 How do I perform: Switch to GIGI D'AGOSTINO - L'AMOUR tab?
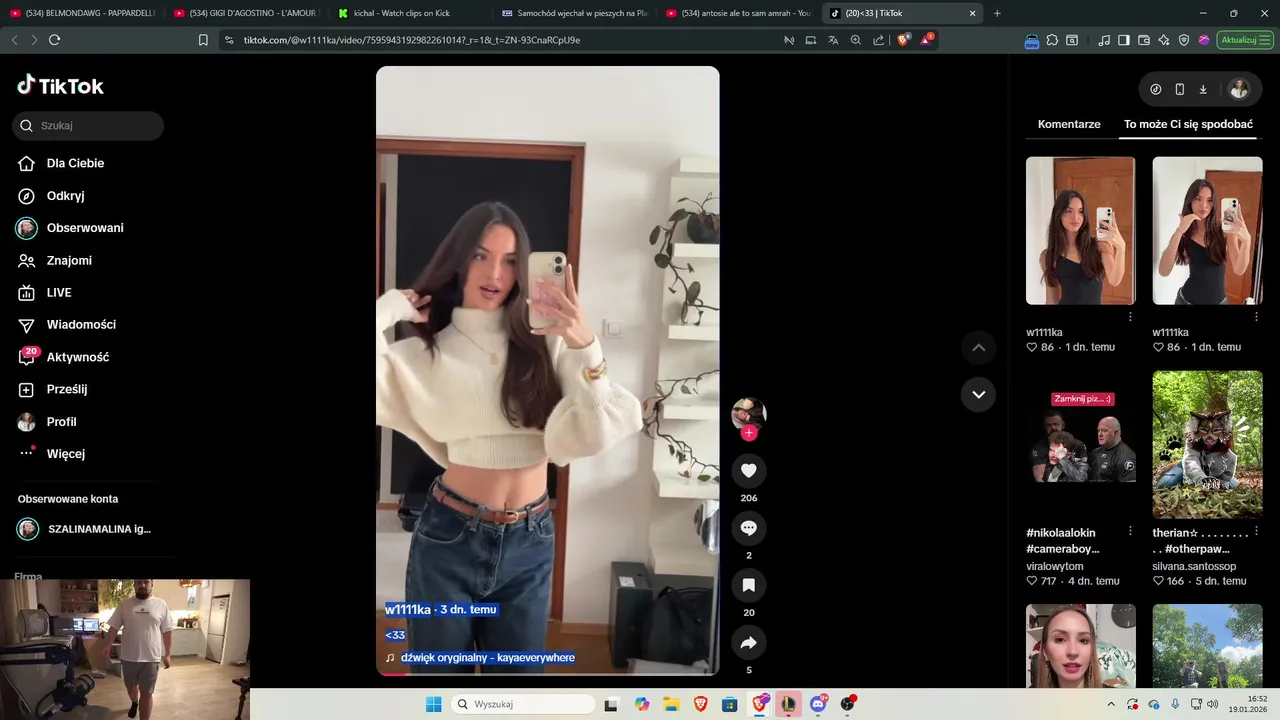(x=247, y=13)
